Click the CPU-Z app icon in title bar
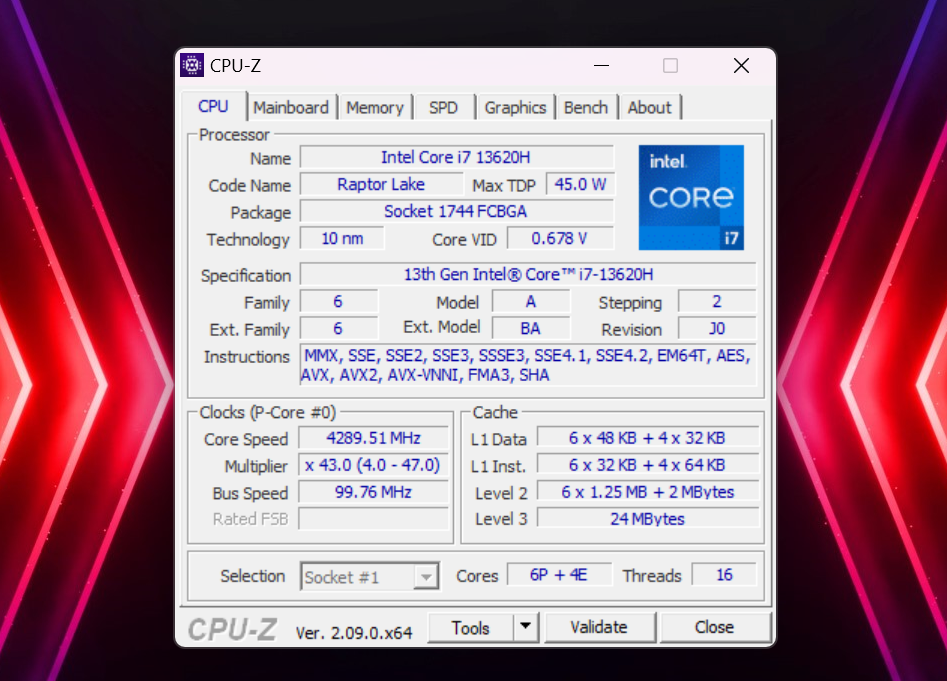This screenshot has height=681, width=947. 192,65
